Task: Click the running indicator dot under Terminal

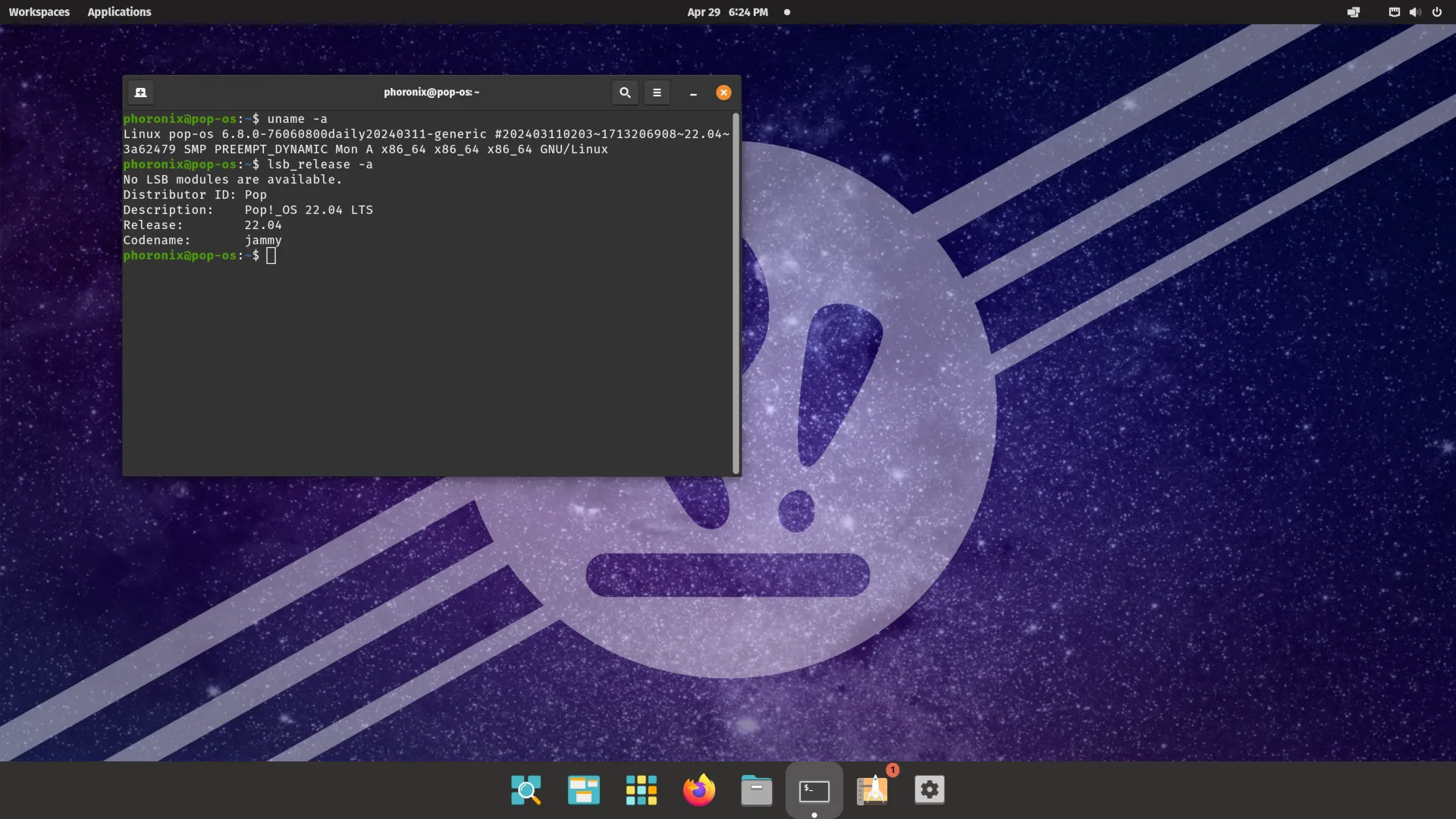Action: tap(814, 815)
